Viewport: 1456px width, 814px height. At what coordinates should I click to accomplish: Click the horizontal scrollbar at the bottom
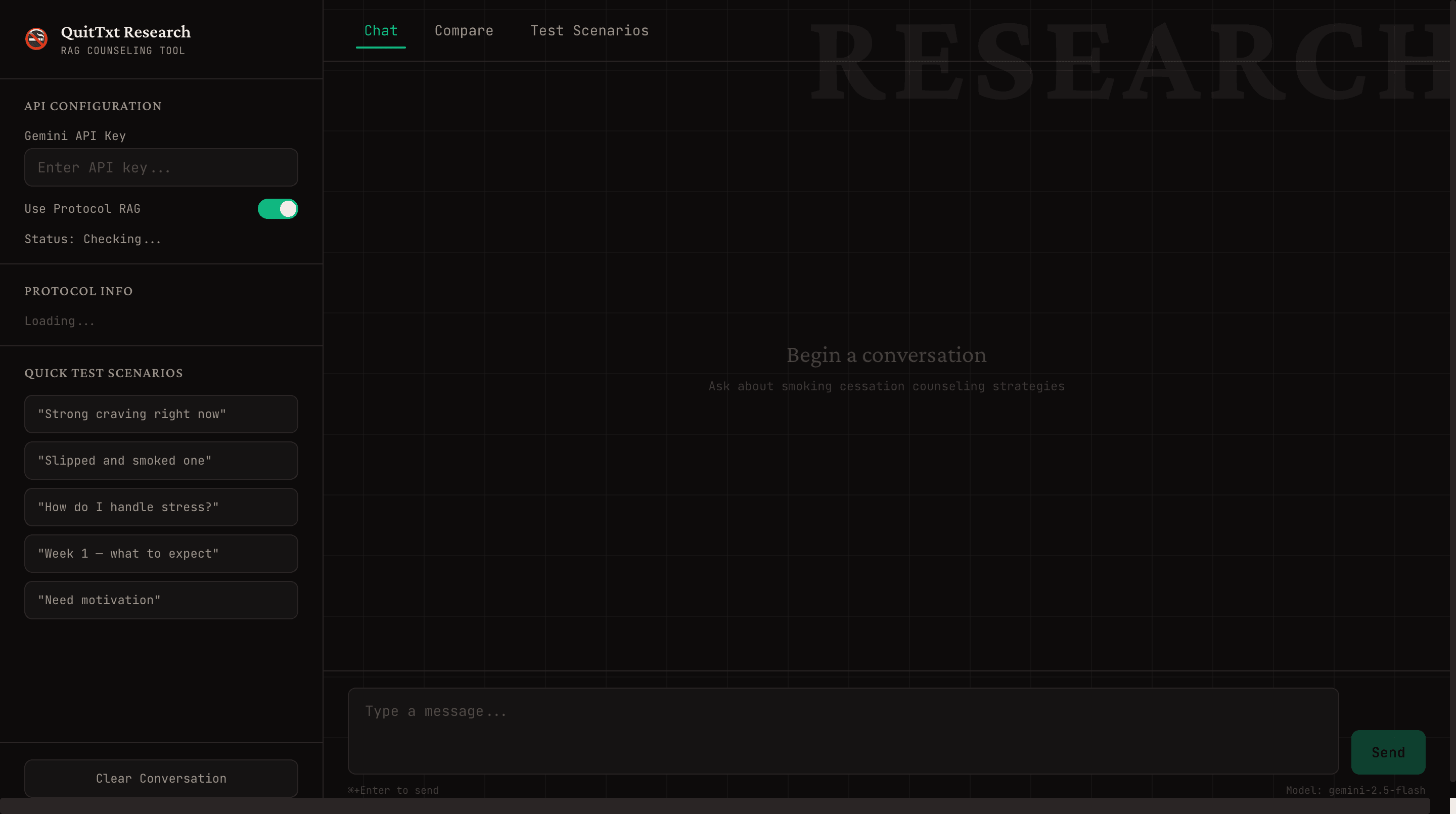click(715, 806)
